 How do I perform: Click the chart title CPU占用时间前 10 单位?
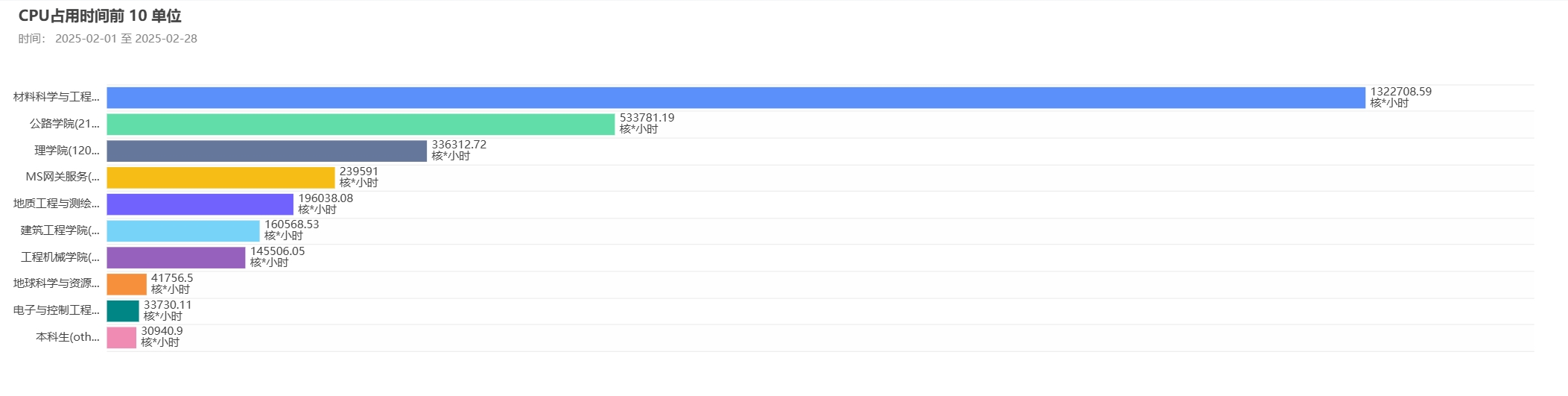tap(100, 16)
